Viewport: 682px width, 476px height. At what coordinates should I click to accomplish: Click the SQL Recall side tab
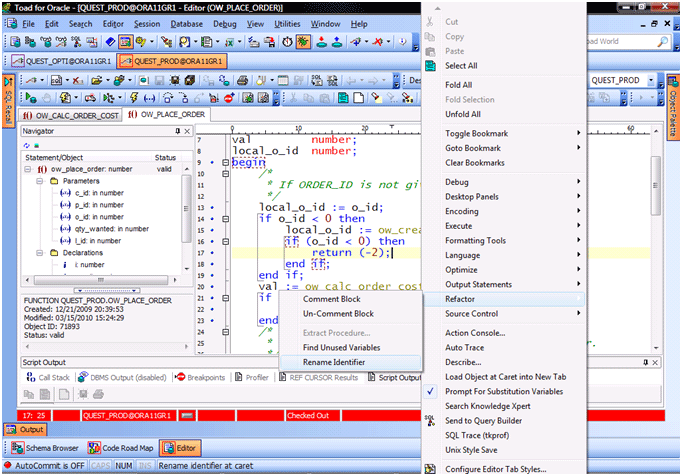click(x=8, y=102)
